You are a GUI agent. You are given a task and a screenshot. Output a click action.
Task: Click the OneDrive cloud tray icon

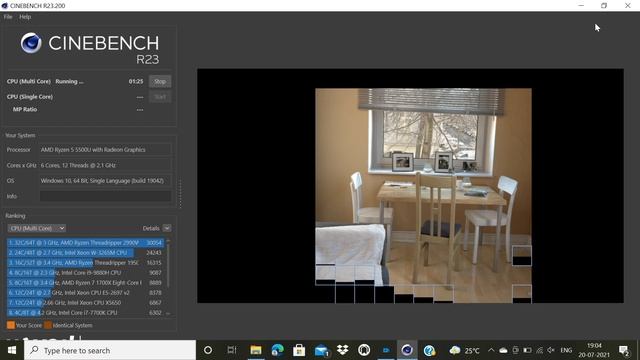click(x=503, y=350)
